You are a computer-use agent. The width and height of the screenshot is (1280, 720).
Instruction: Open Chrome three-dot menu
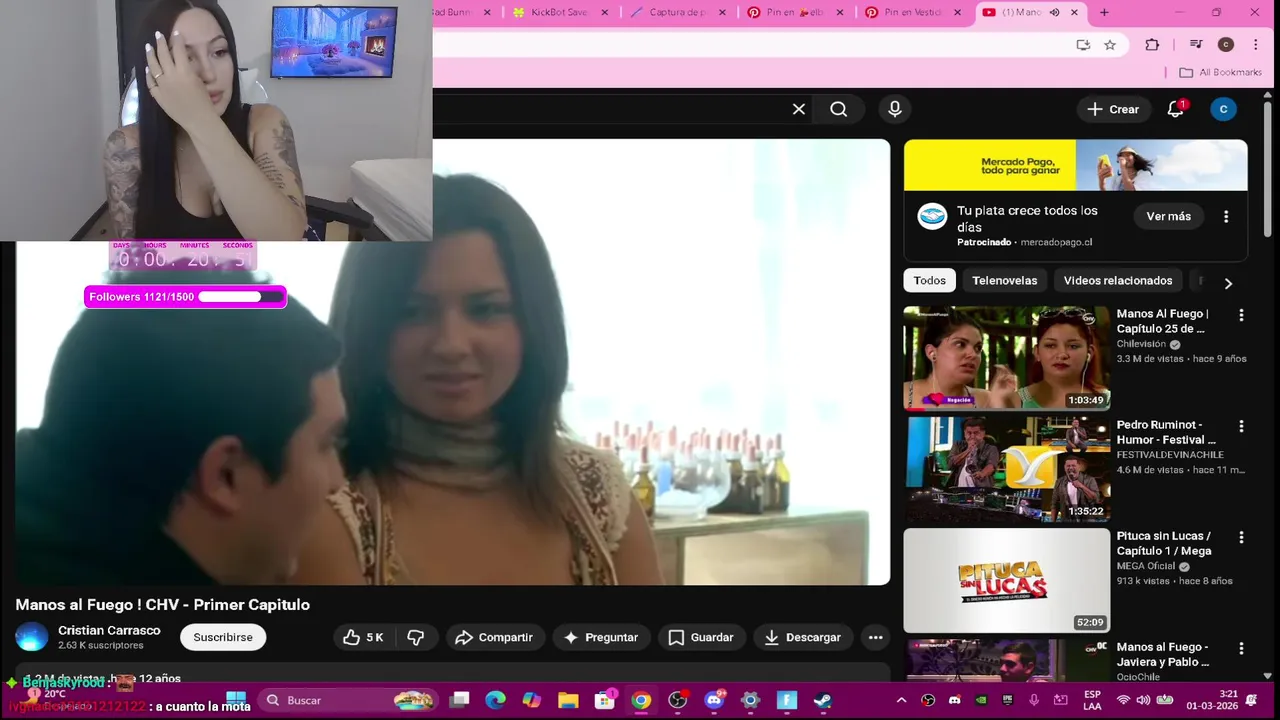click(x=1256, y=45)
